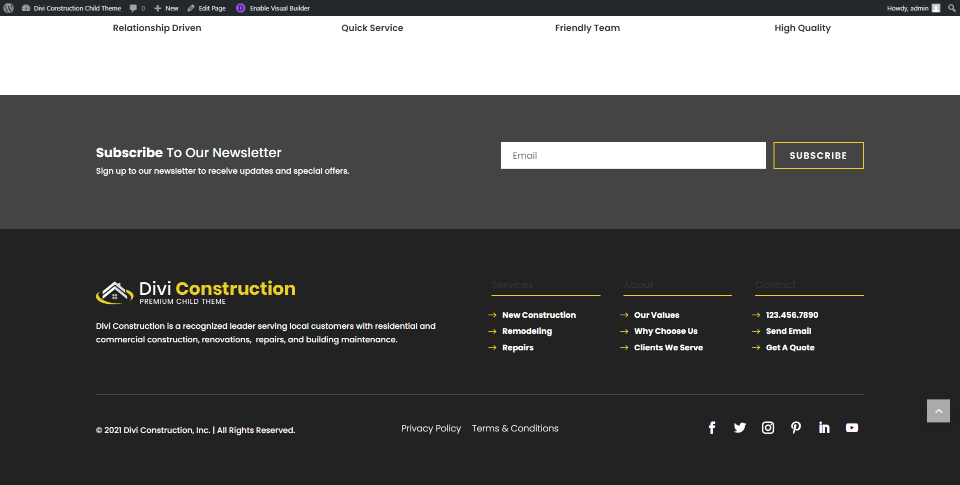Open the Instagram social icon
Screen dimensions: 960x485
[768, 428]
